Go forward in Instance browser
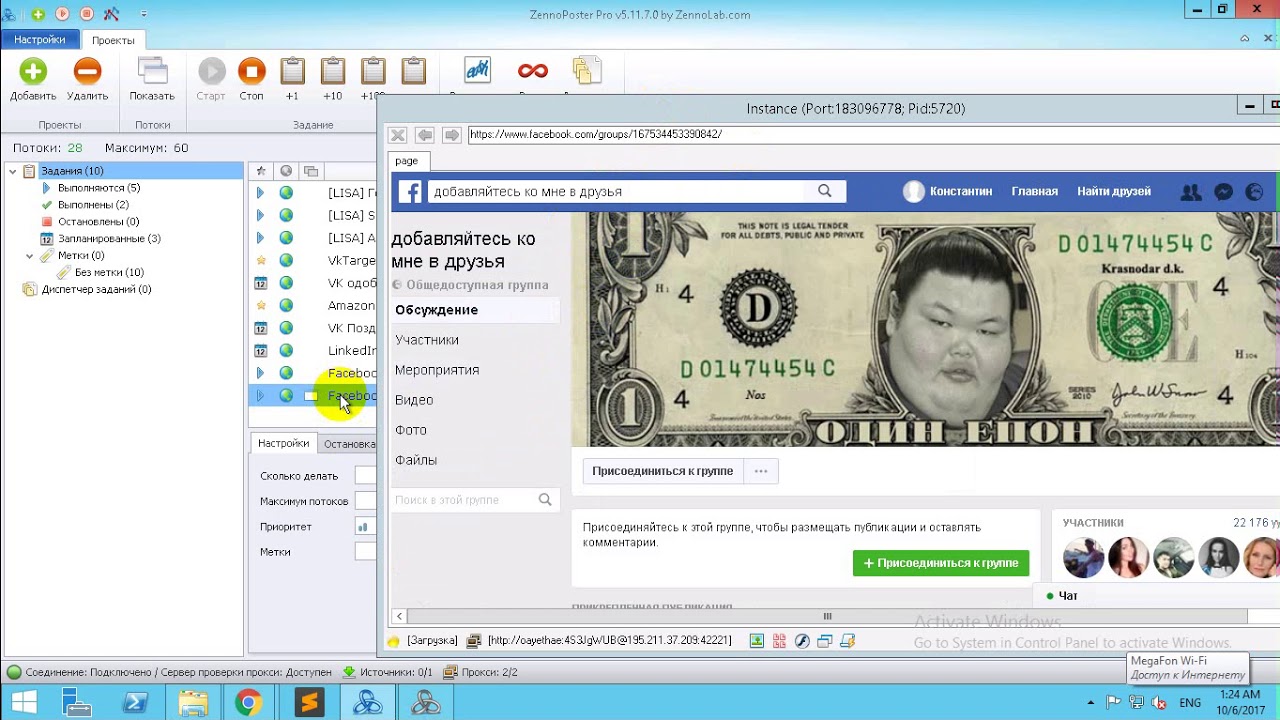This screenshot has width=1280, height=720. point(451,135)
